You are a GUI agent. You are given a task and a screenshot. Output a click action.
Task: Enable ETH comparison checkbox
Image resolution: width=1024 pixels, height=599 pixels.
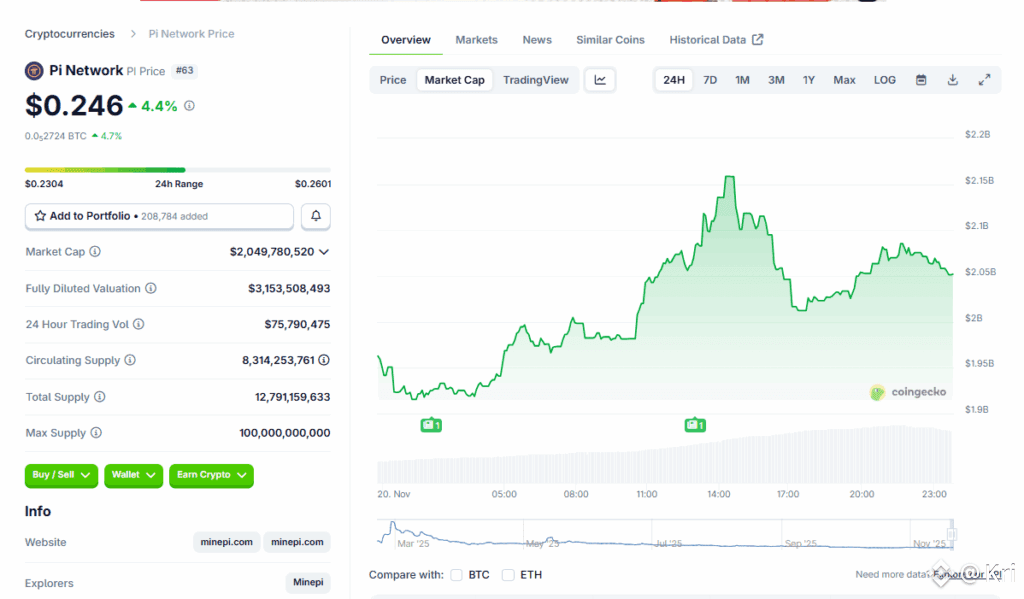coord(508,575)
